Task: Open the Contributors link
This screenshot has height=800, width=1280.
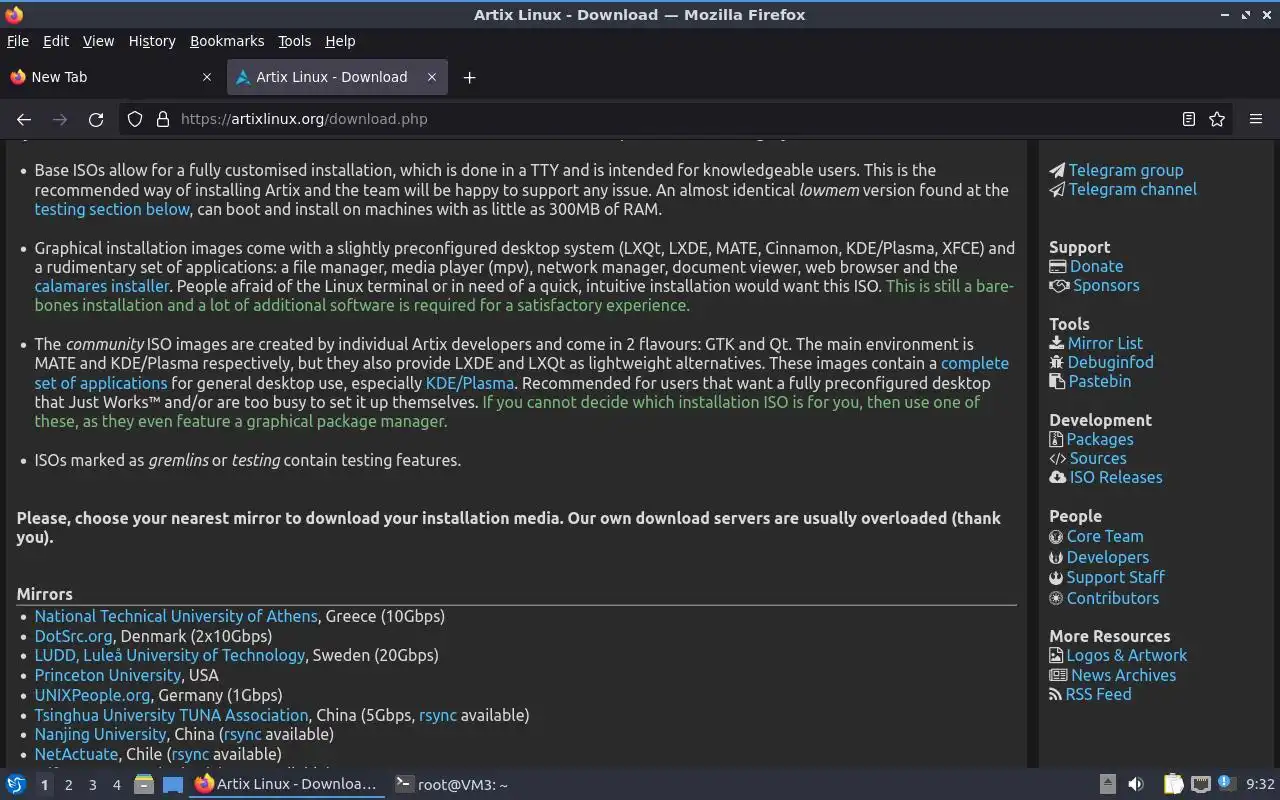Action: tap(1112, 598)
